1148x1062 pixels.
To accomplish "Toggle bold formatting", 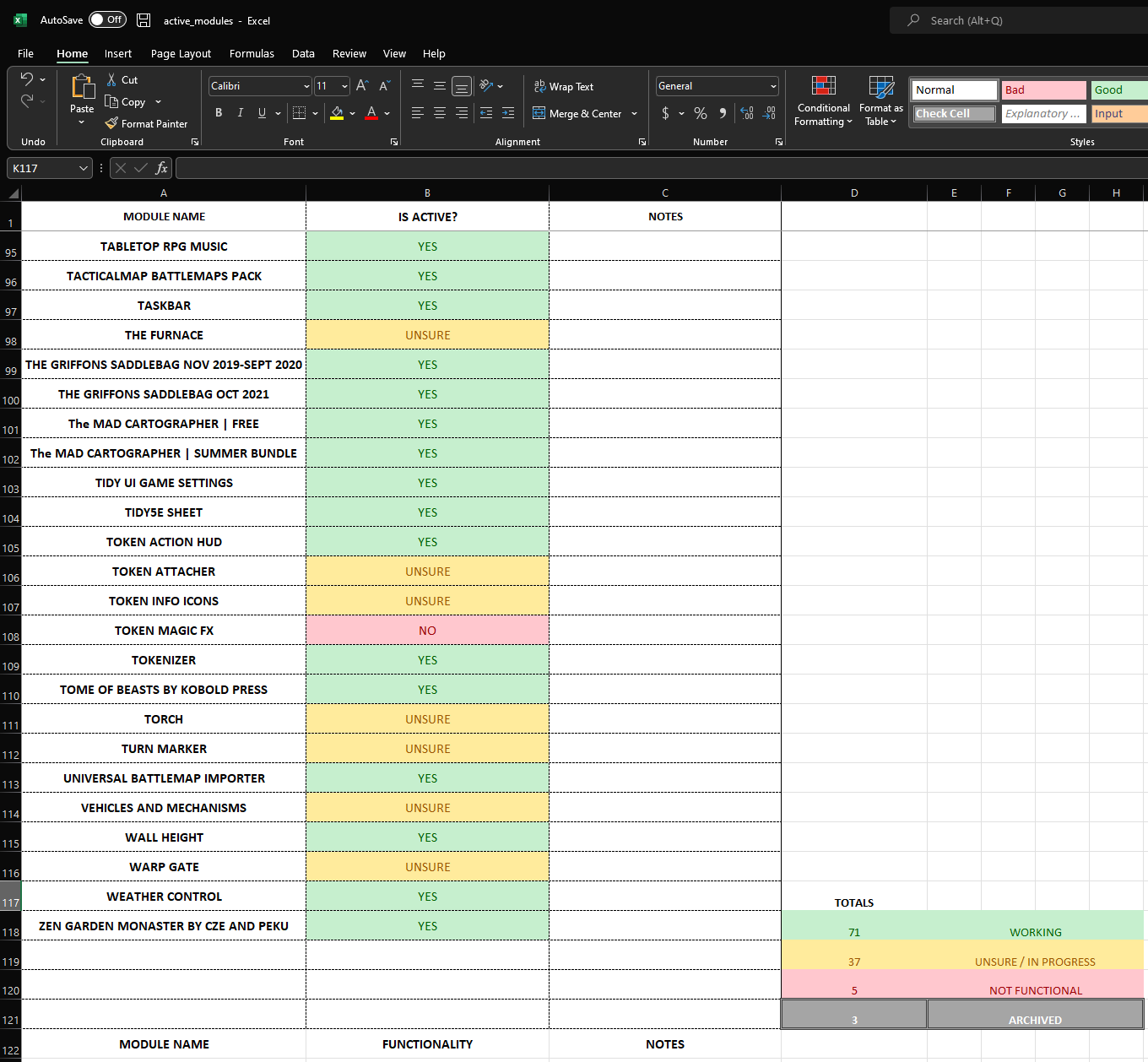I will pyautogui.click(x=219, y=113).
